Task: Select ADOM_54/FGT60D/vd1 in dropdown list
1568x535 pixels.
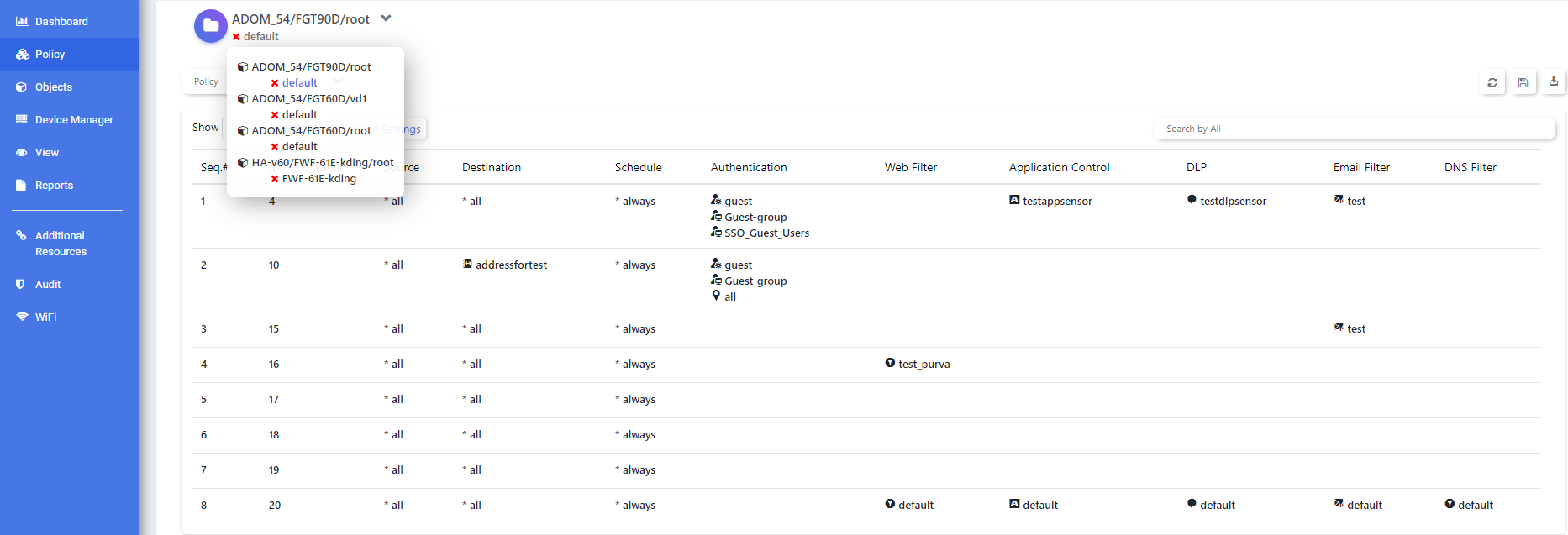Action: click(309, 98)
